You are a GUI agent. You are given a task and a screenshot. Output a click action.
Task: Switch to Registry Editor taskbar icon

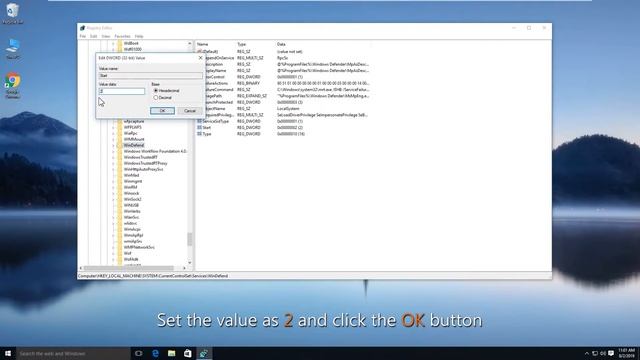coord(204,353)
